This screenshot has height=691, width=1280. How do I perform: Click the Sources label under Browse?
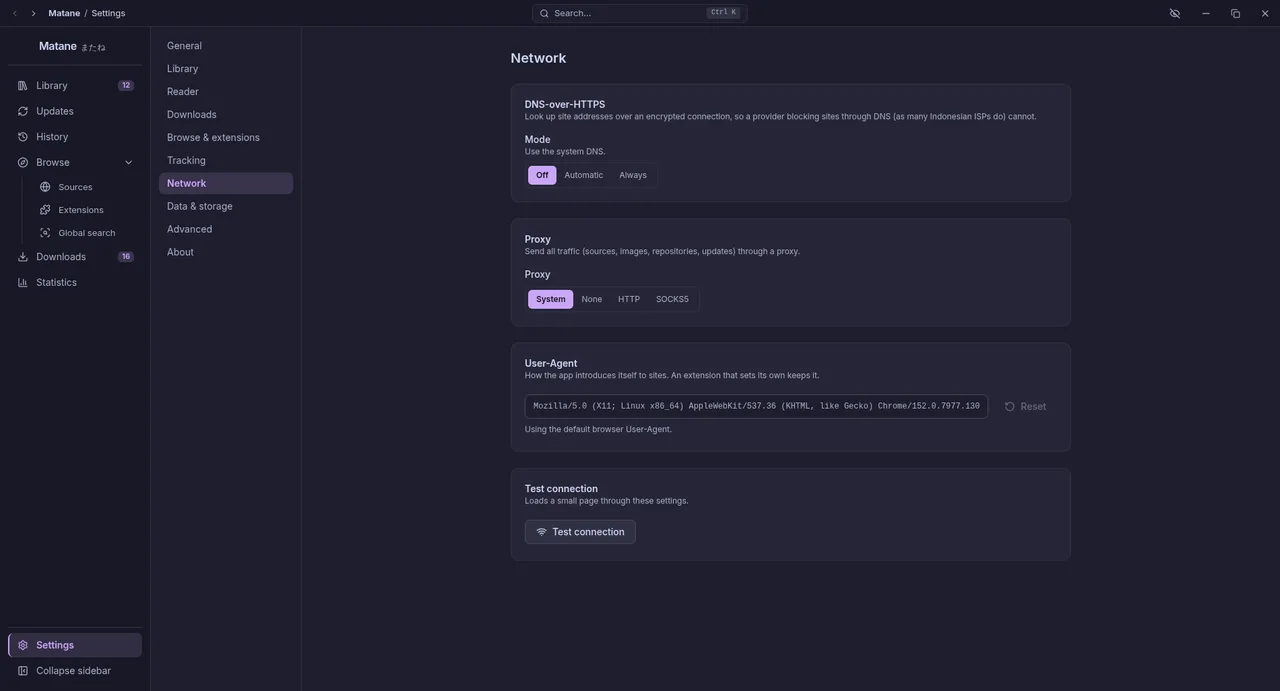click(75, 187)
